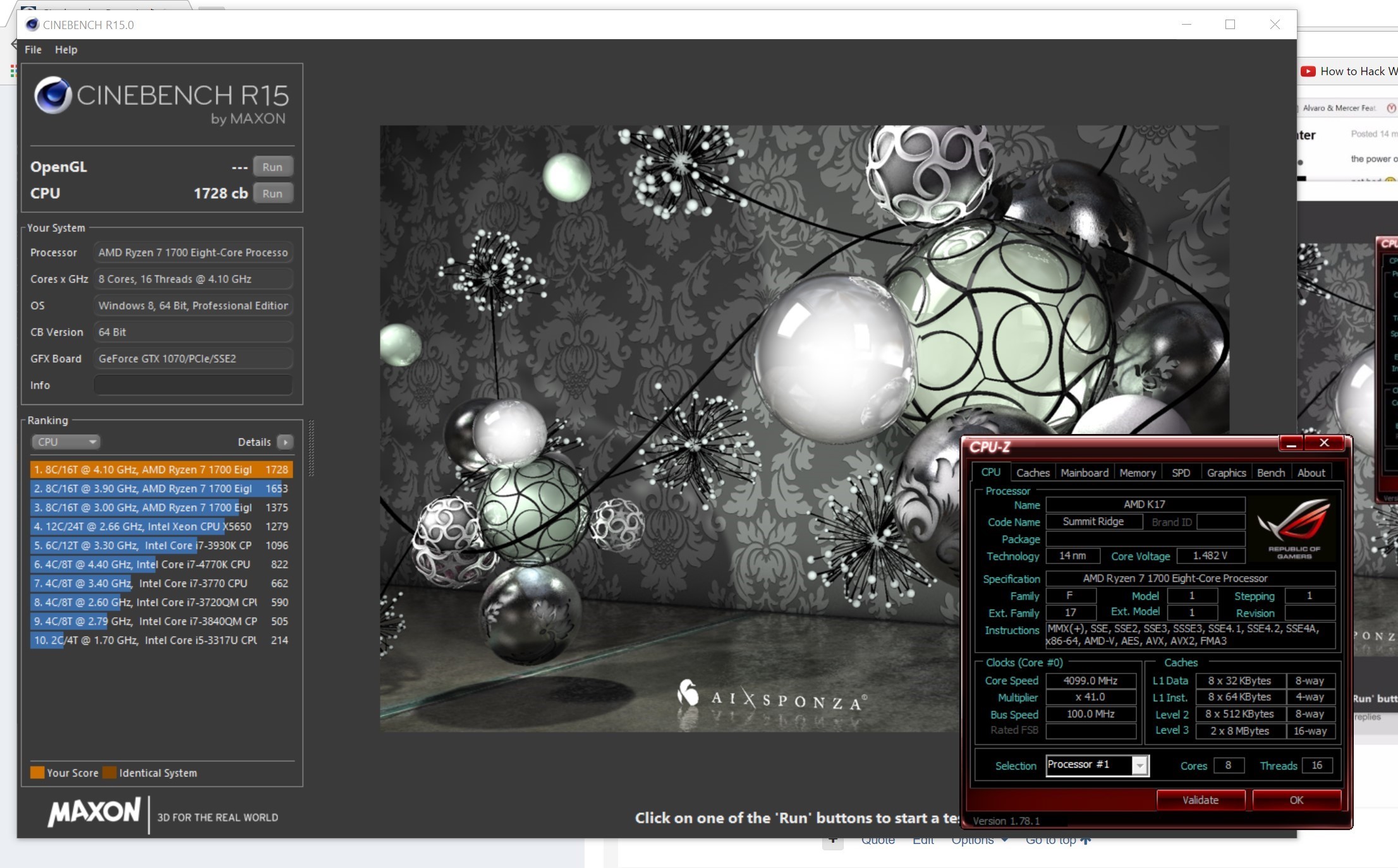
Task: Click the YouTube icon on browser tab
Action: 1308,71
